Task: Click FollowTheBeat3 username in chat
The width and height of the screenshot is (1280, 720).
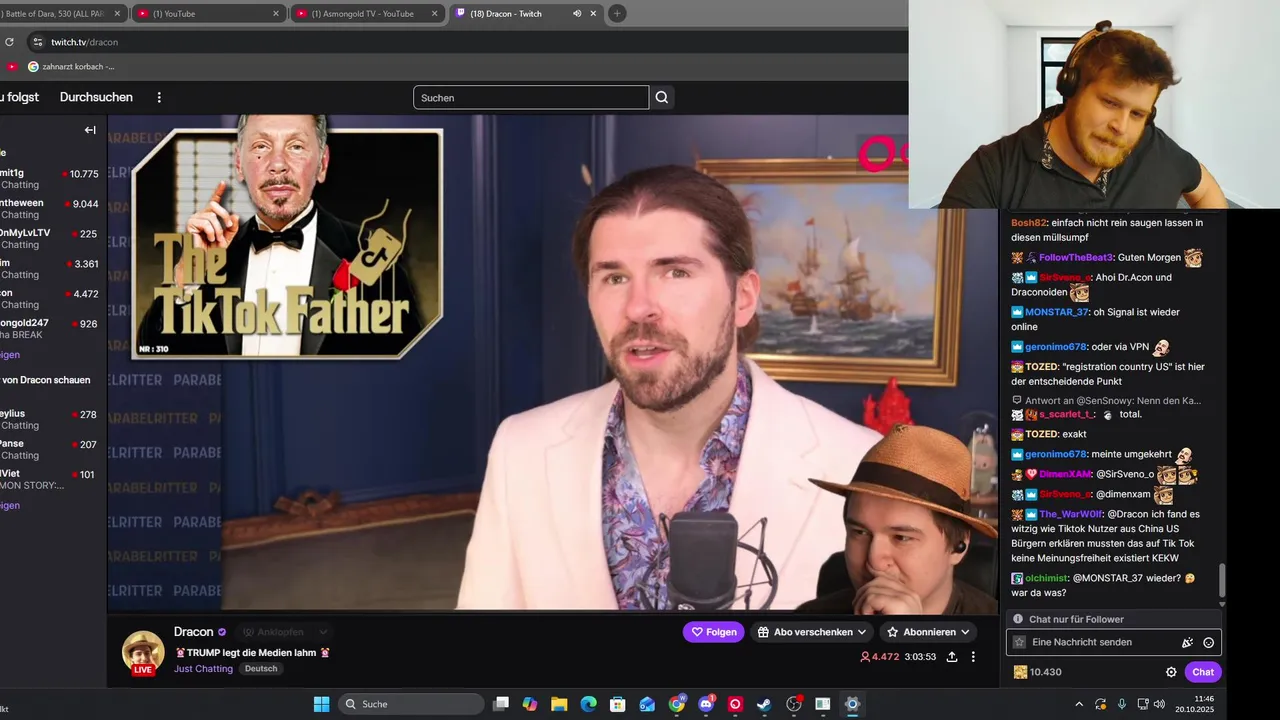Action: pyautogui.click(x=1075, y=258)
